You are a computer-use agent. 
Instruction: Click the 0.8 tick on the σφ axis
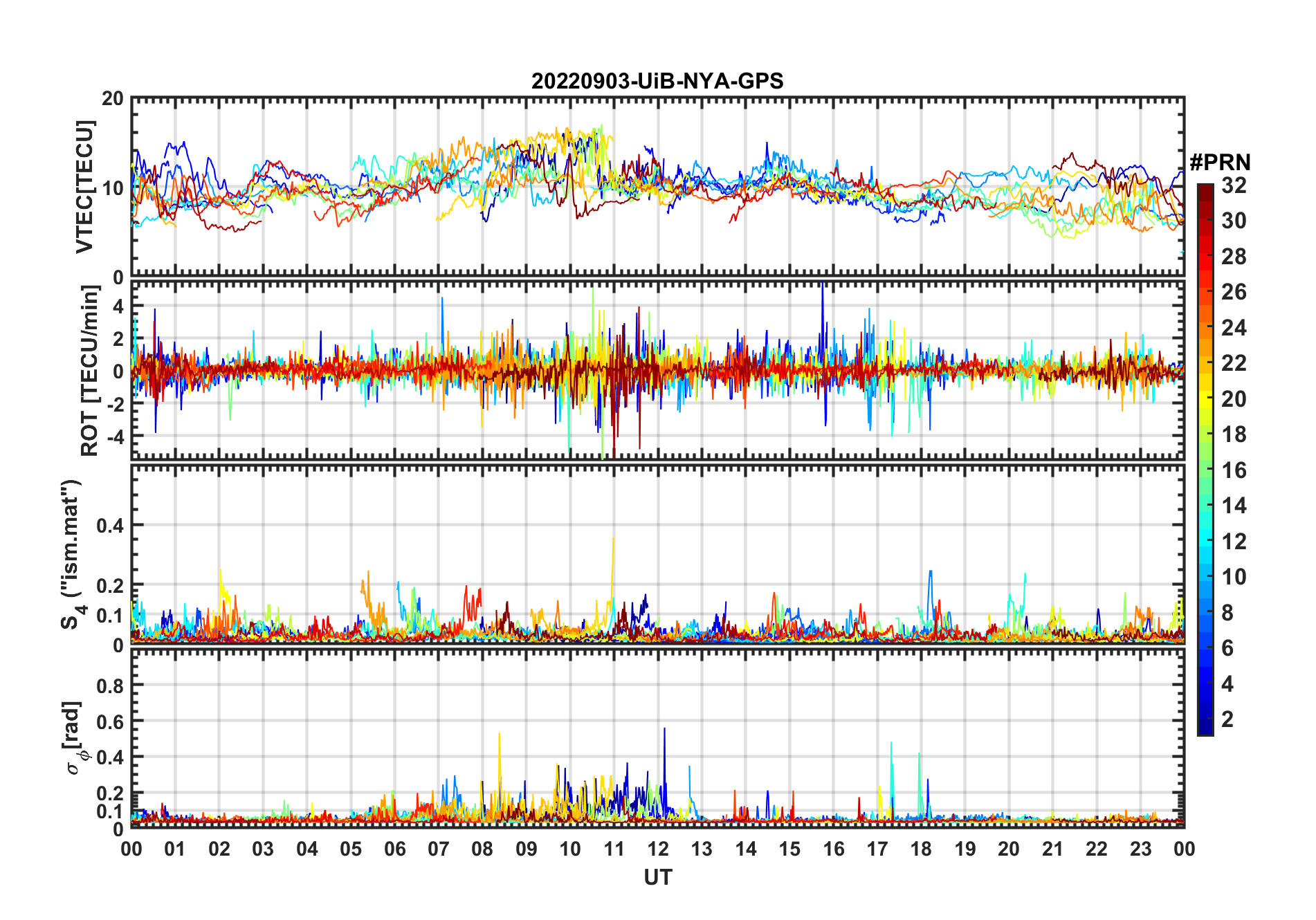tap(110, 686)
